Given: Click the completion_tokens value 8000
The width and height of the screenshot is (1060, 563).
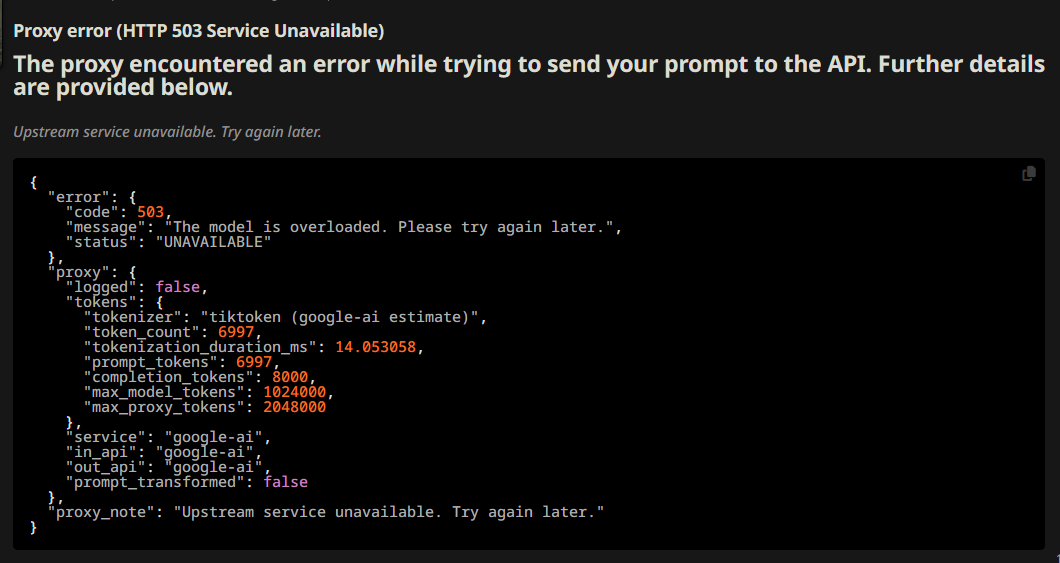Looking at the screenshot, I should (x=290, y=377).
